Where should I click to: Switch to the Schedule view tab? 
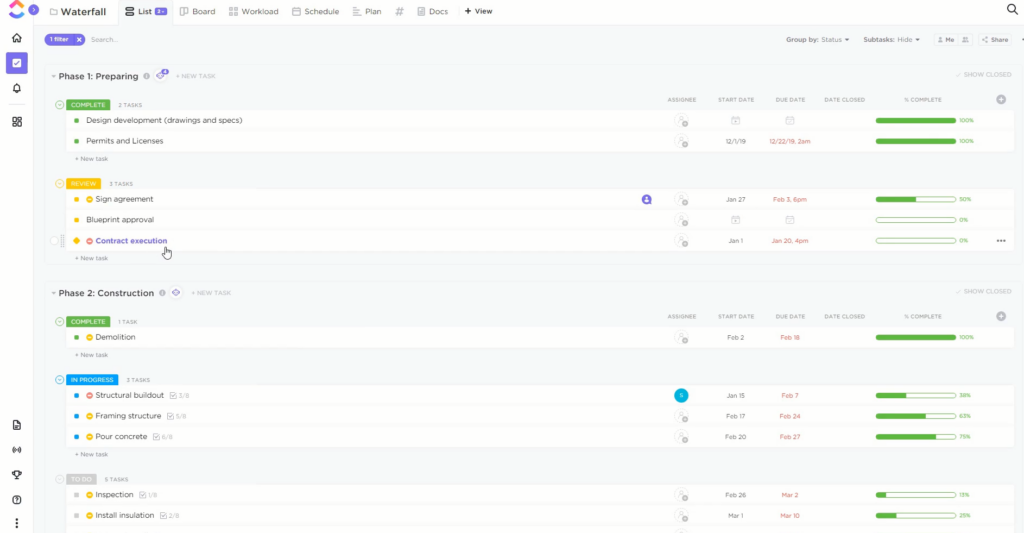315,12
